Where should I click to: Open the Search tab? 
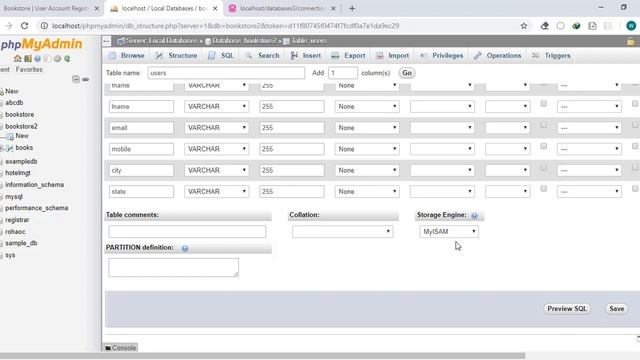pyautogui.click(x=262, y=56)
